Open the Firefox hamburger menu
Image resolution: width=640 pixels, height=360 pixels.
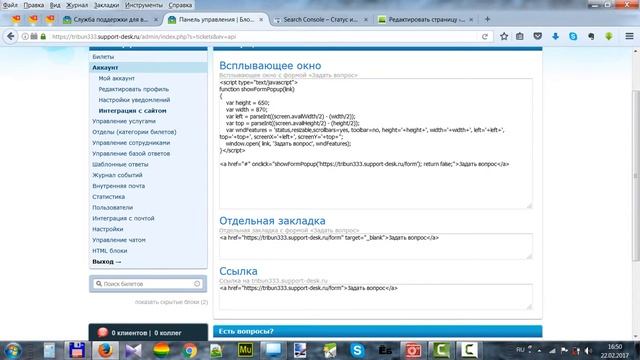629,36
